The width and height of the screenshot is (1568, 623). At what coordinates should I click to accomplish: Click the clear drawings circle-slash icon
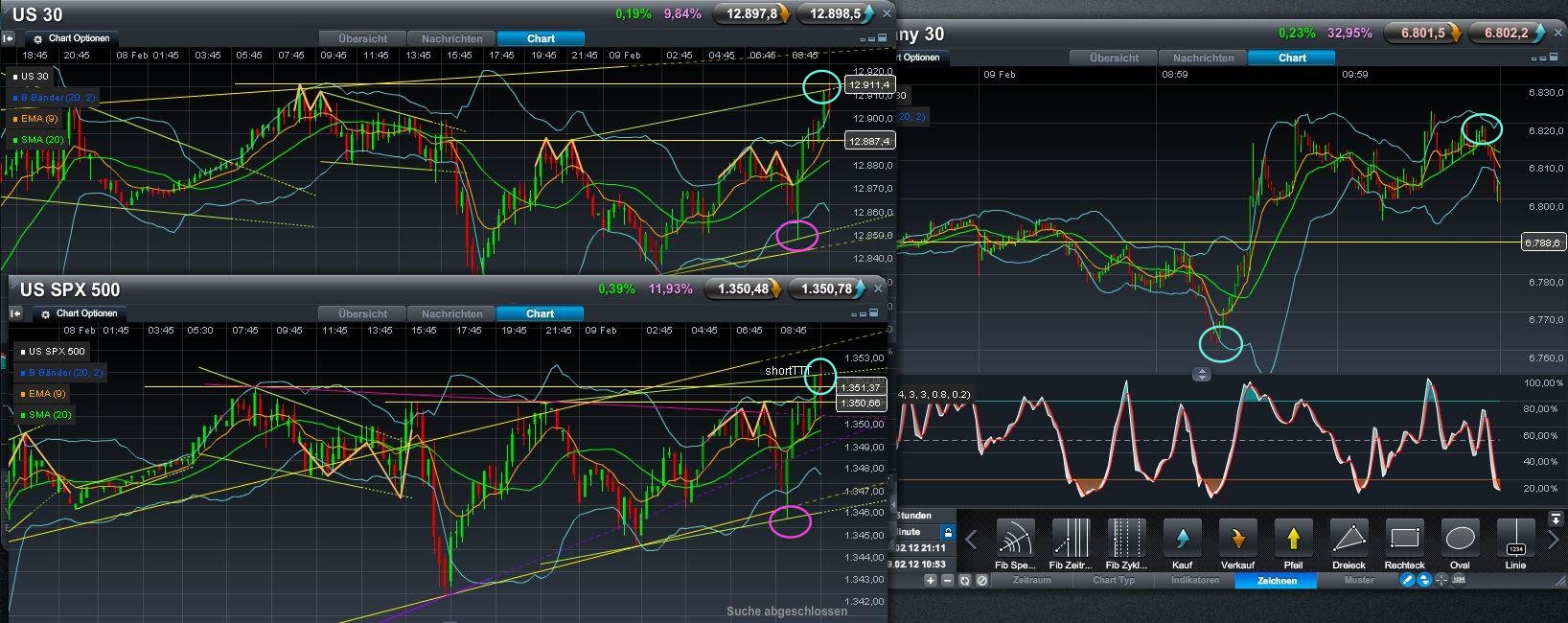pyautogui.click(x=982, y=581)
